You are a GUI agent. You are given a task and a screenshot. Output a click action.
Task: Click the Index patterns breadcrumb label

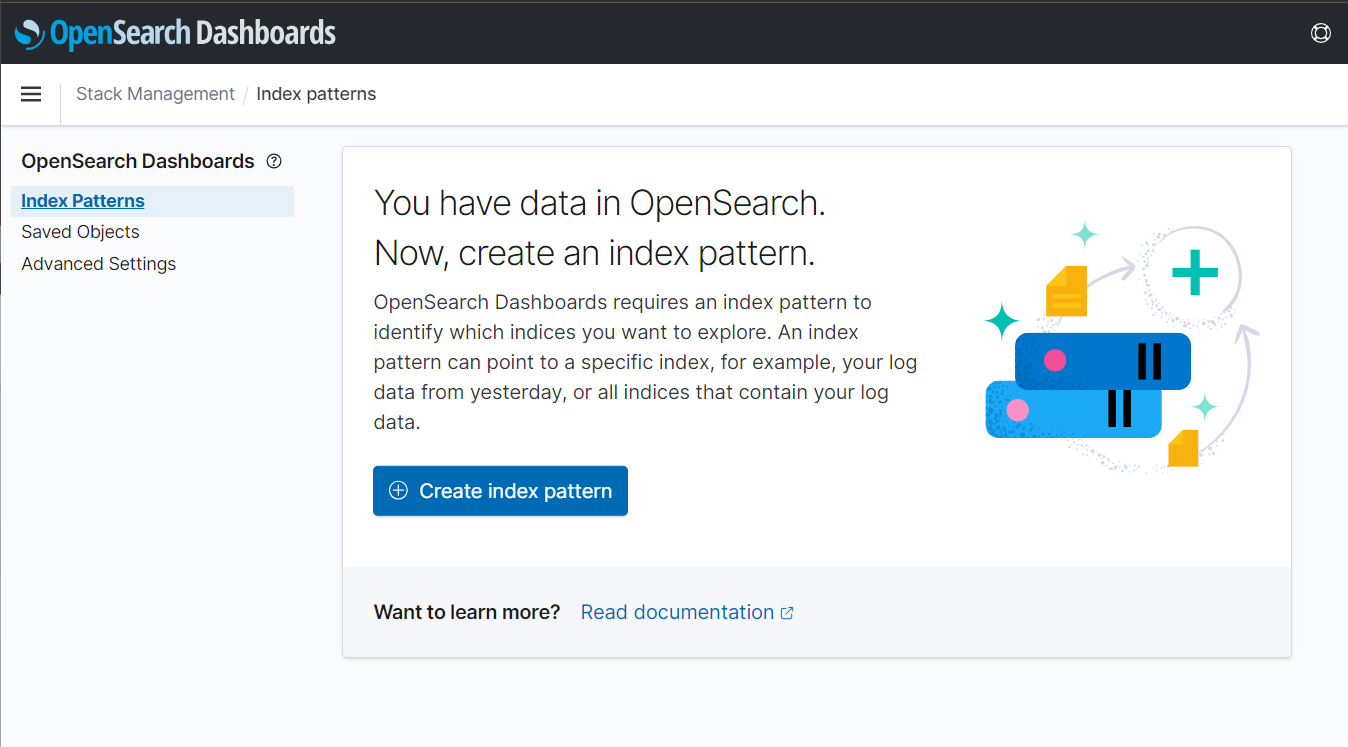click(x=316, y=93)
